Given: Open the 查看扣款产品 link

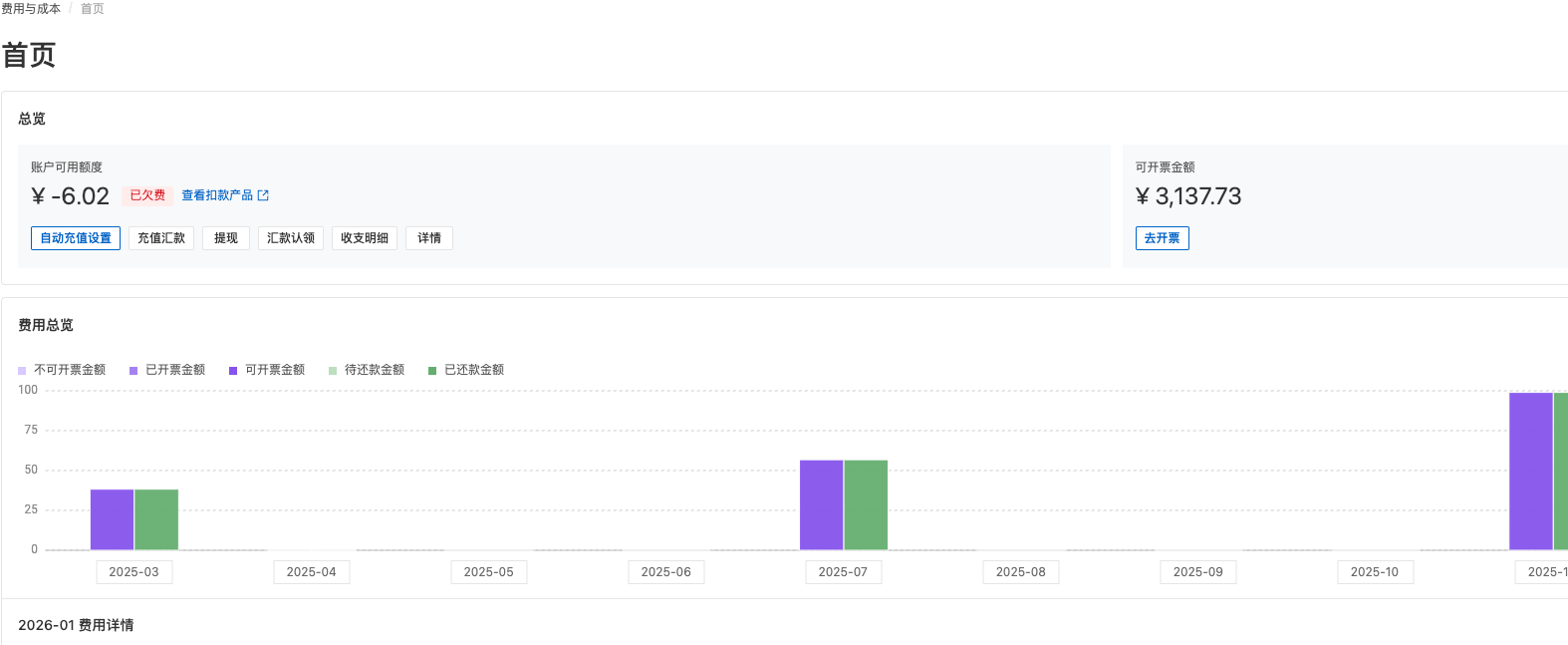Looking at the screenshot, I should point(217,195).
